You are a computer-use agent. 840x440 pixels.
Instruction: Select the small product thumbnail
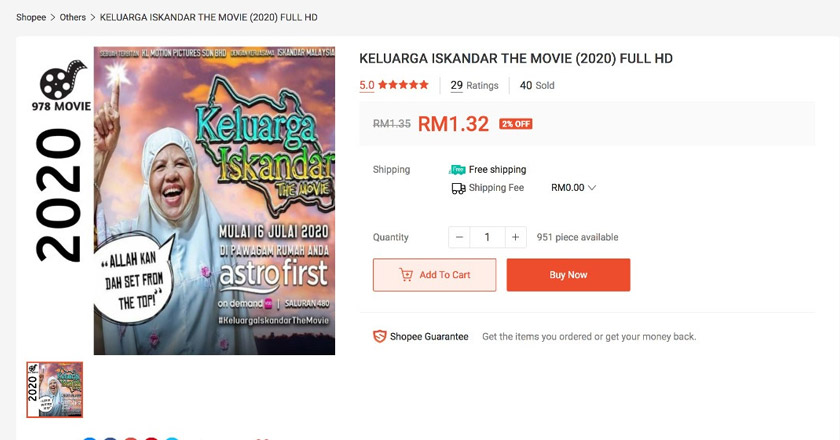[55, 390]
